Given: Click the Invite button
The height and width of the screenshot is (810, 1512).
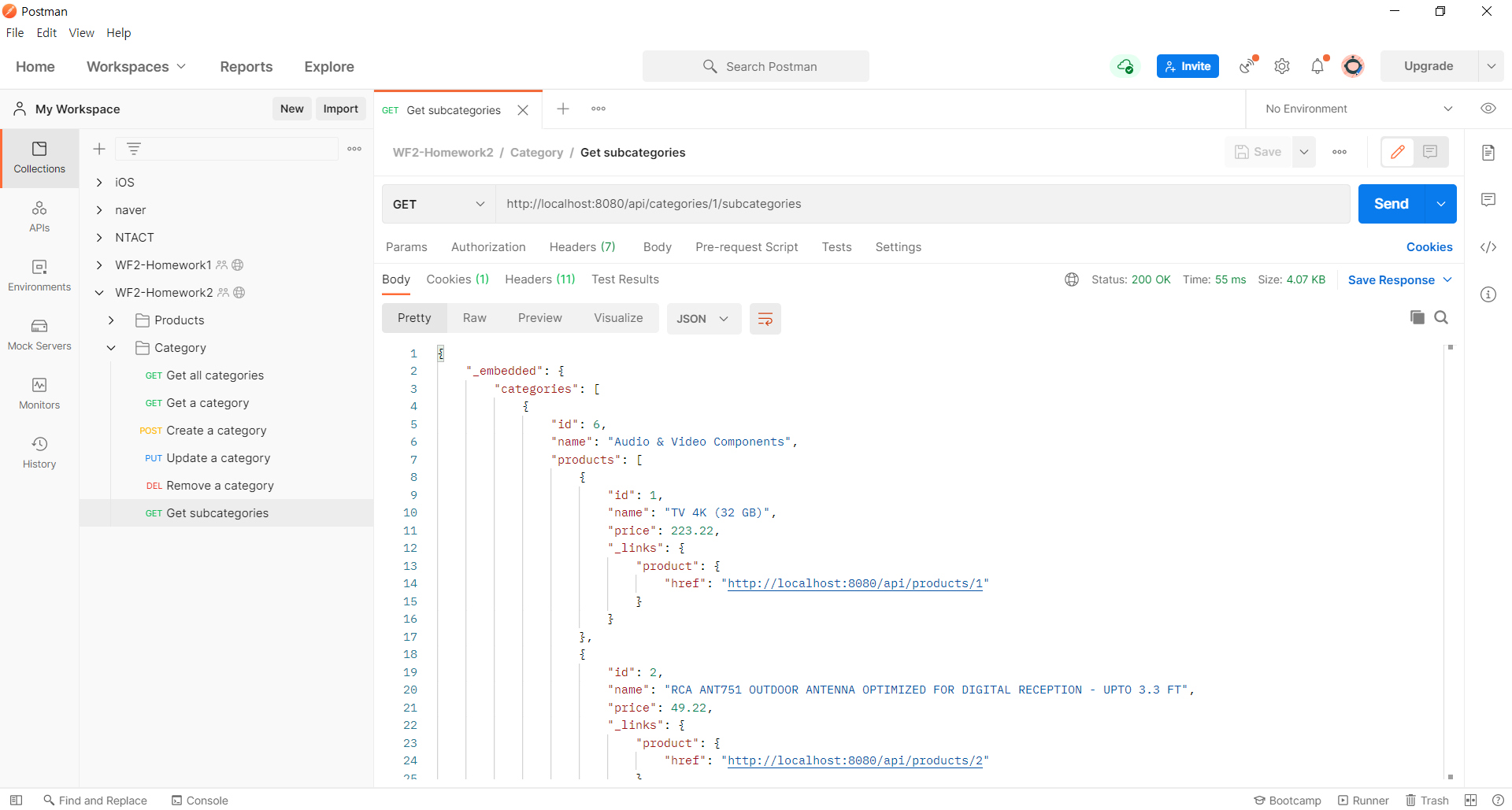Looking at the screenshot, I should [x=1188, y=66].
